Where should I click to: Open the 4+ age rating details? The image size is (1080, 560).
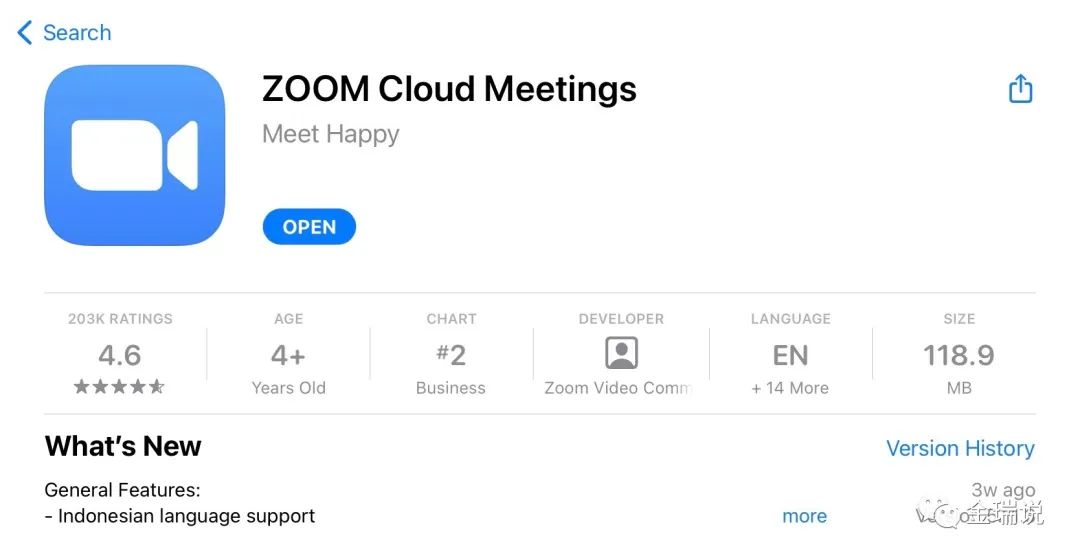point(288,355)
